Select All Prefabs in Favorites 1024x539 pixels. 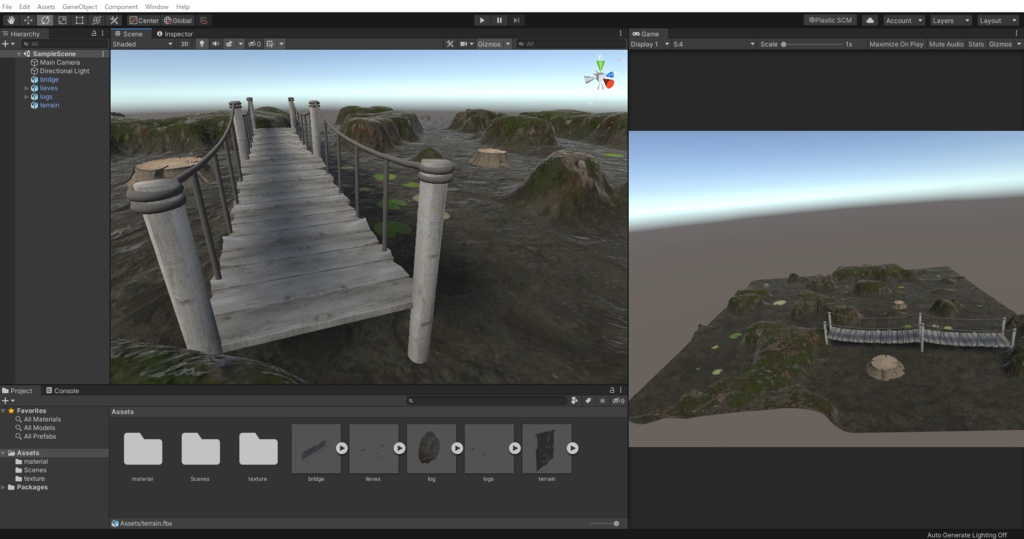(x=40, y=436)
